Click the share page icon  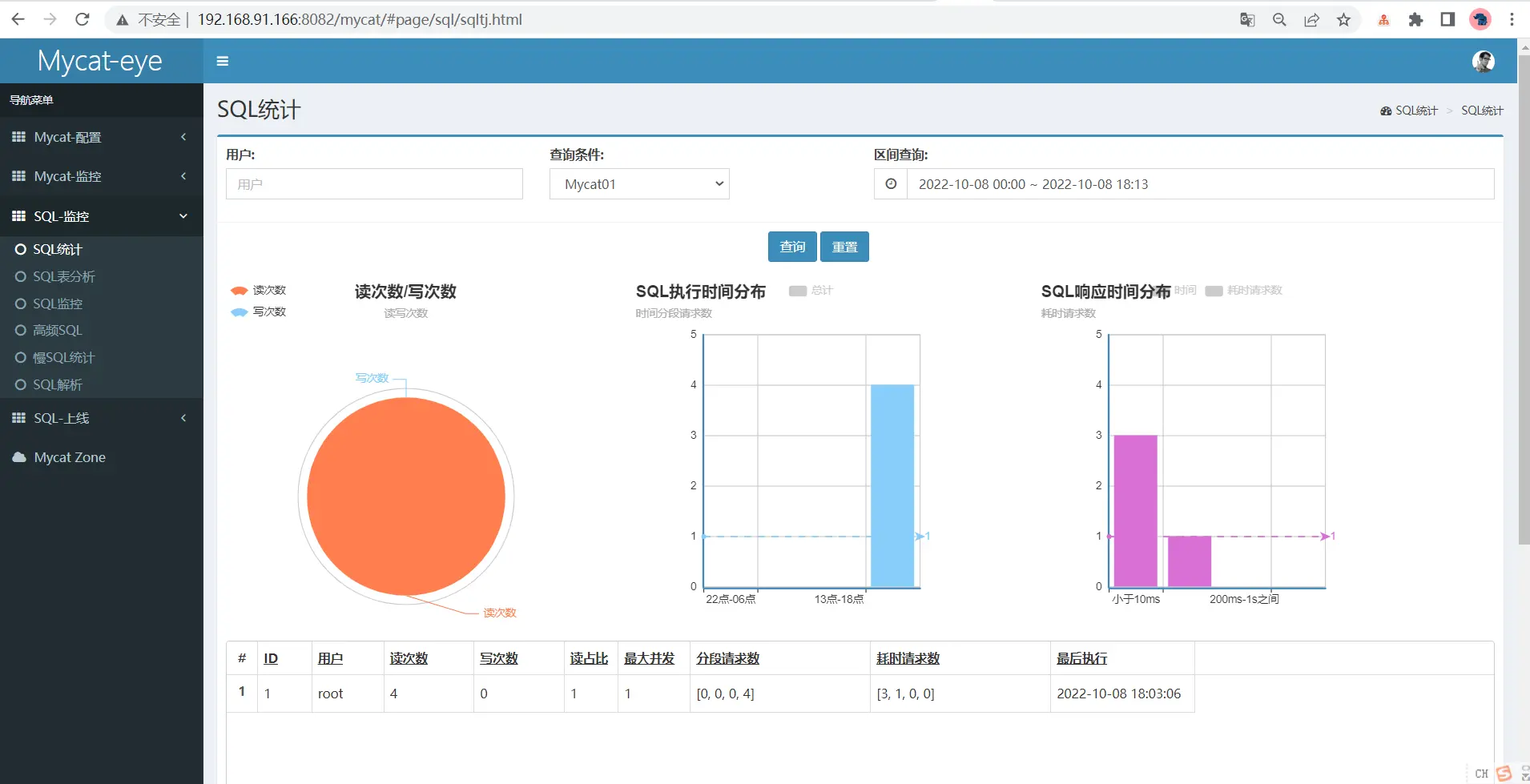tap(1311, 19)
